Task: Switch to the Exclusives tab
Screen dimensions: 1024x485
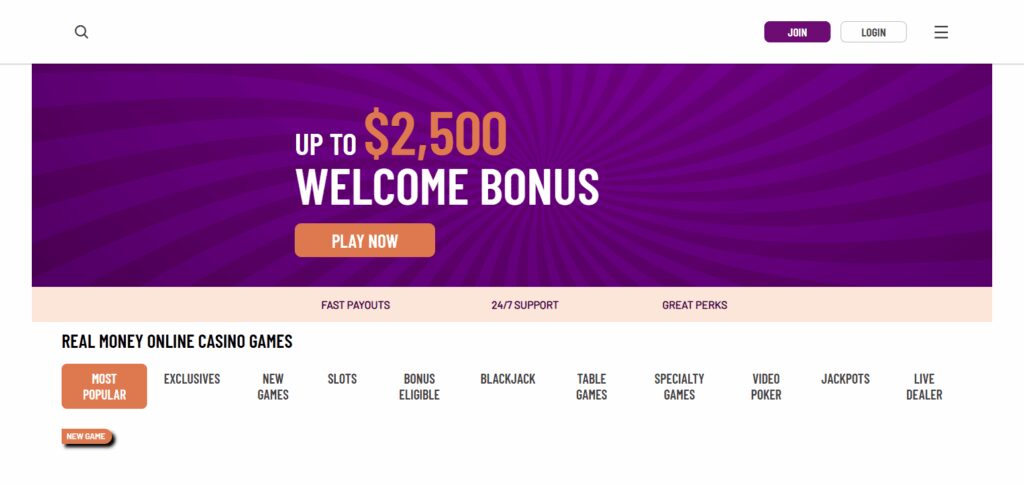Action: [x=192, y=379]
